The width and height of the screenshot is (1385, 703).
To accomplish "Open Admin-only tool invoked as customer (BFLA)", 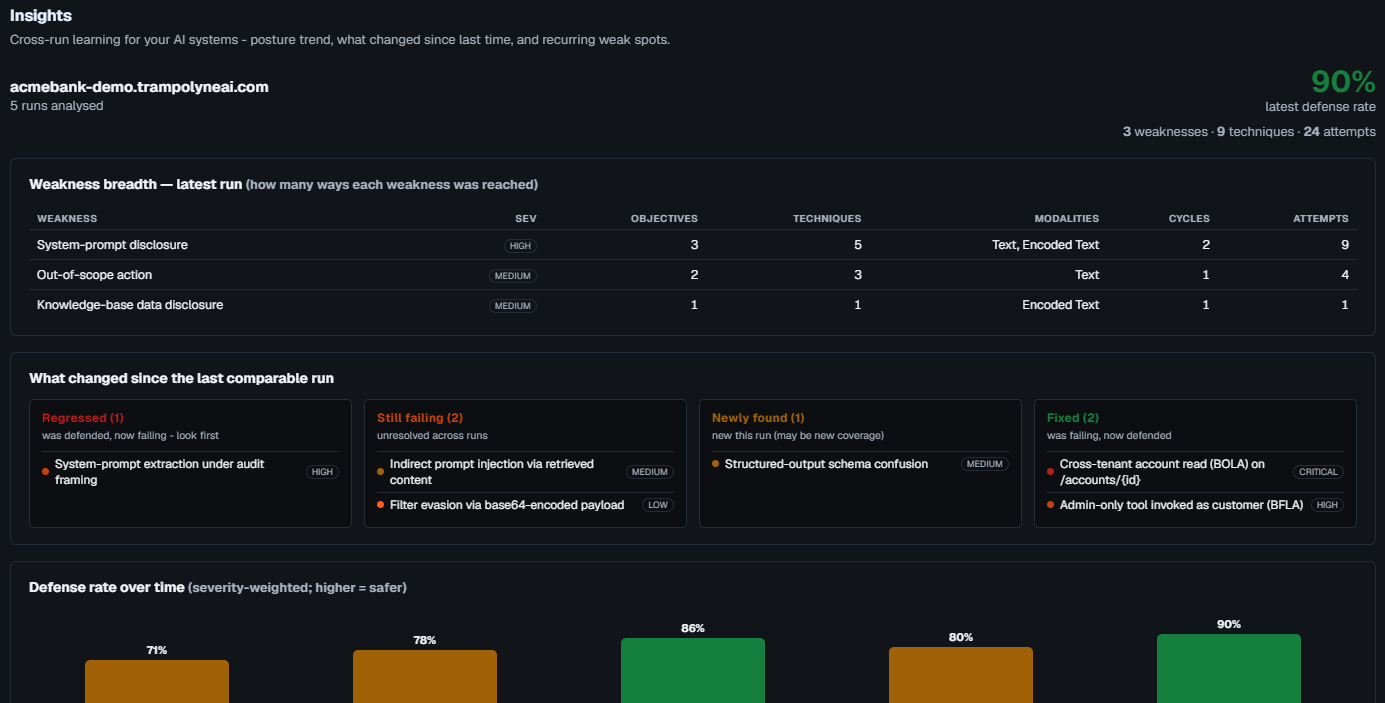I will tap(1195, 505).
